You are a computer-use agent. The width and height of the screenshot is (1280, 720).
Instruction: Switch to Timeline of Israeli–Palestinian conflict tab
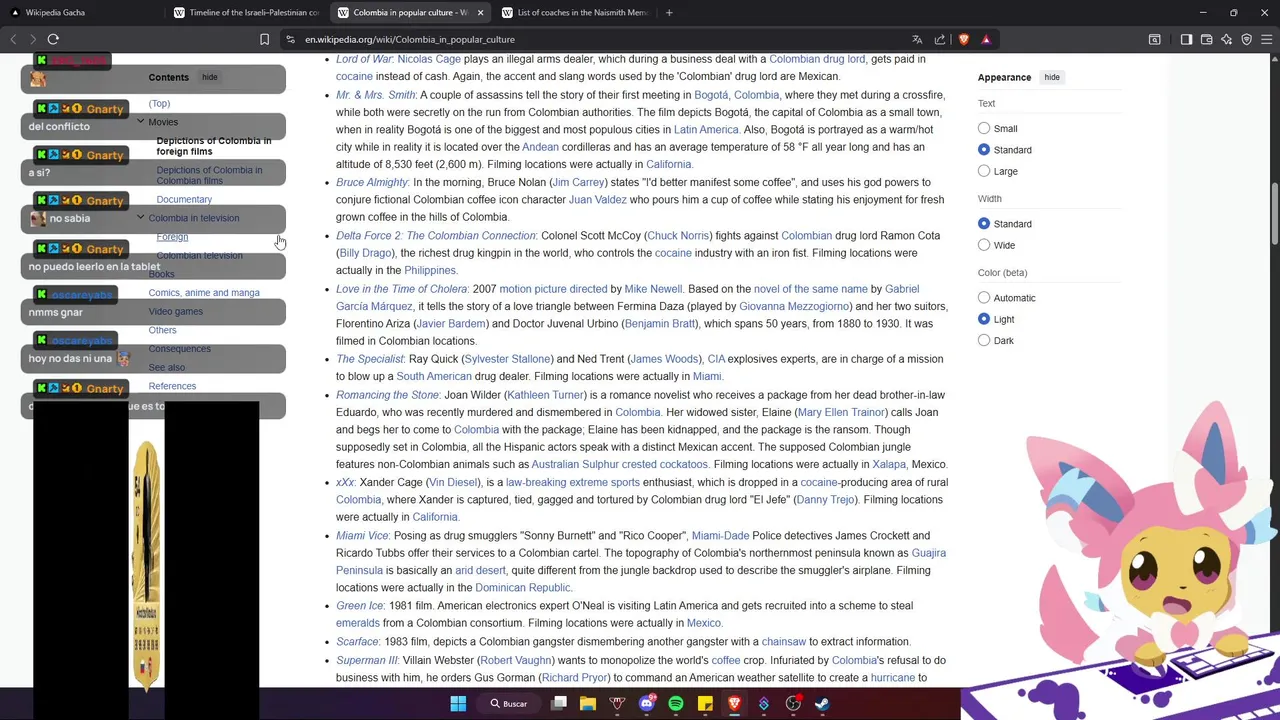(x=247, y=12)
